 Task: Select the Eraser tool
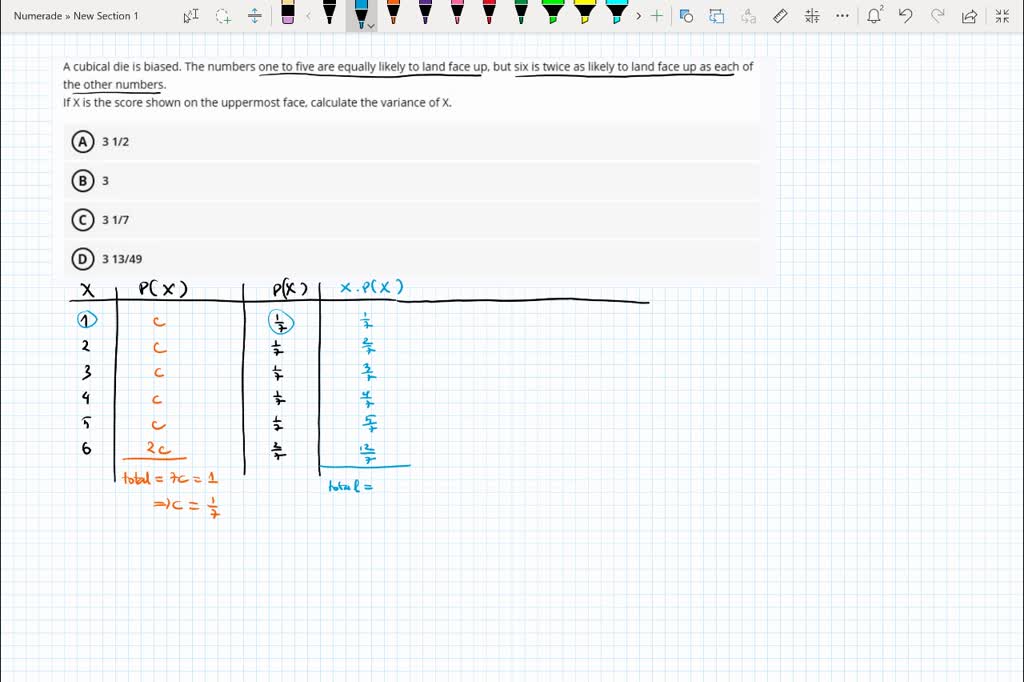288,14
